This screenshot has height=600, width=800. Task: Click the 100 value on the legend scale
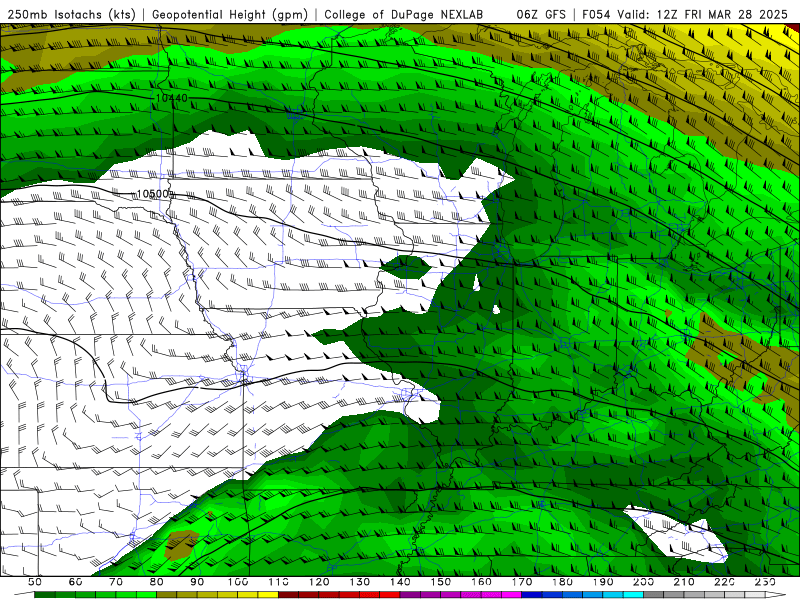coord(238,582)
